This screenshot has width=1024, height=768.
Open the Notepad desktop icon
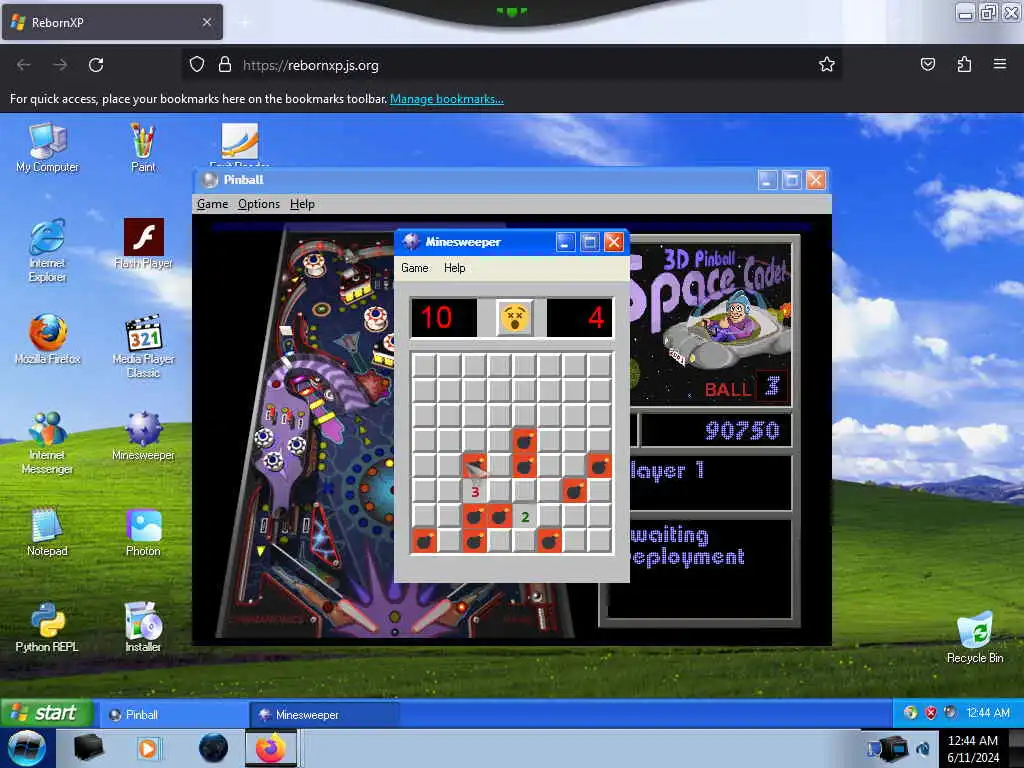point(47,532)
